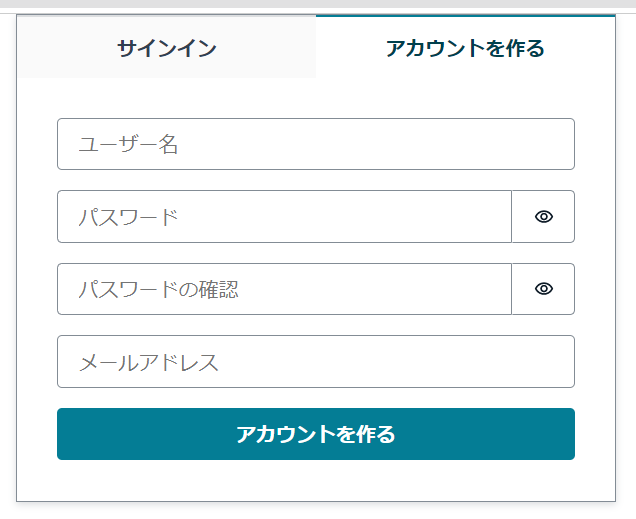The width and height of the screenshot is (636, 519).
Task: Open the sign-in tab at top left
Action: point(166,47)
